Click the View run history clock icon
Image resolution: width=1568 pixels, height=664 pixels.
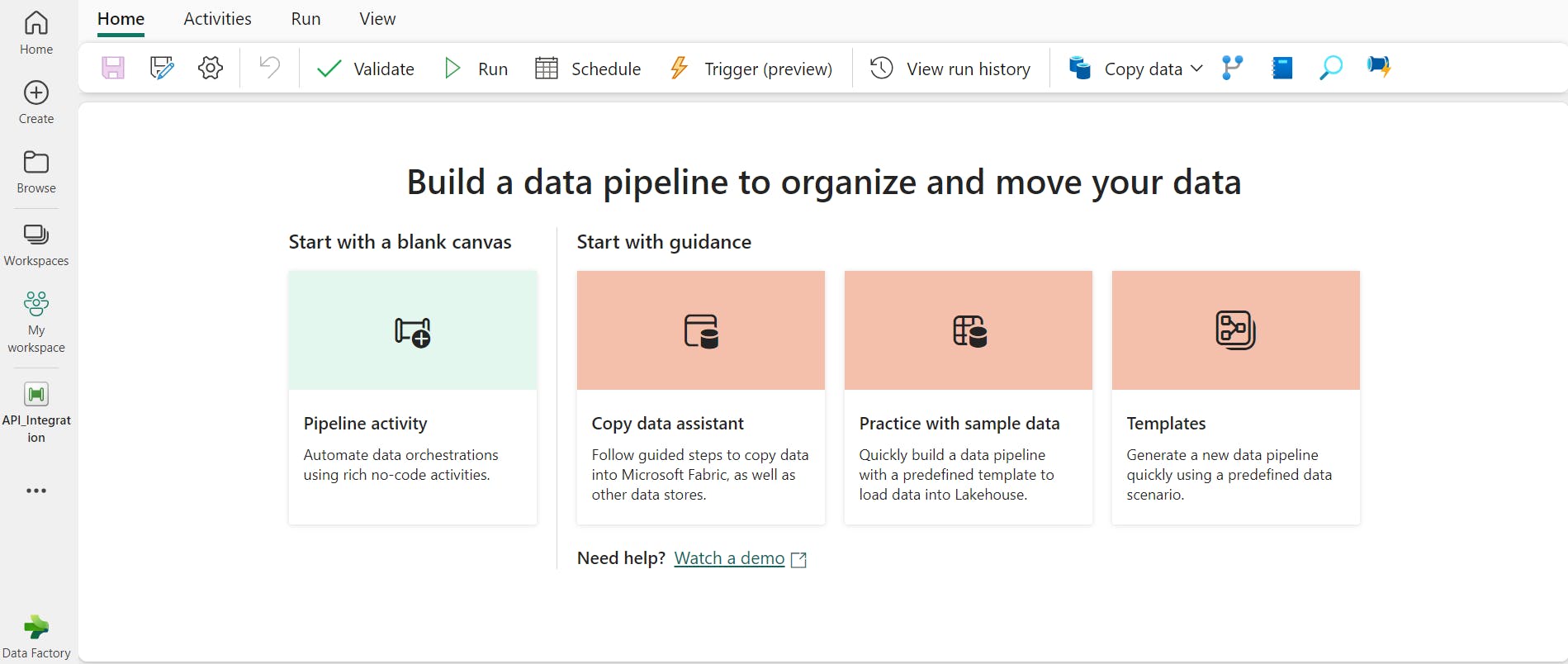click(x=882, y=68)
